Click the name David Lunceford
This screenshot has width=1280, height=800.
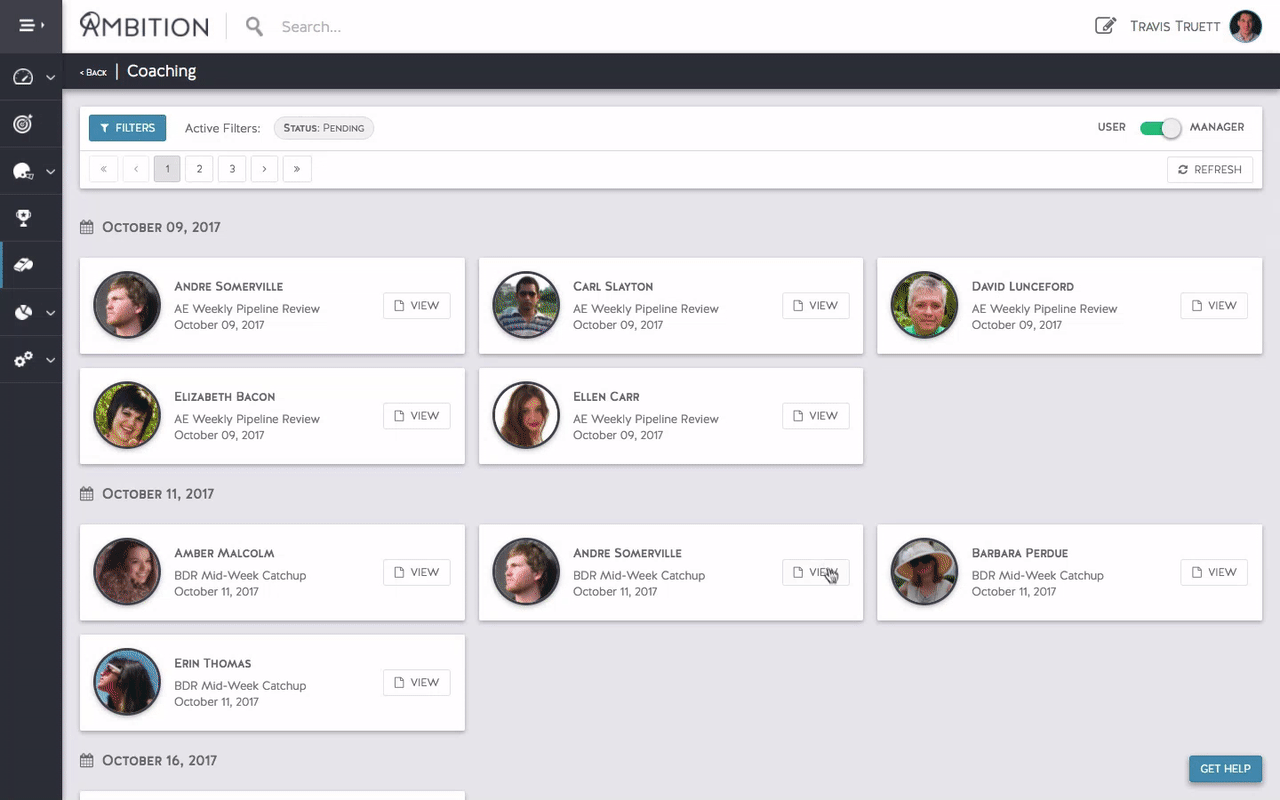coord(1023,287)
